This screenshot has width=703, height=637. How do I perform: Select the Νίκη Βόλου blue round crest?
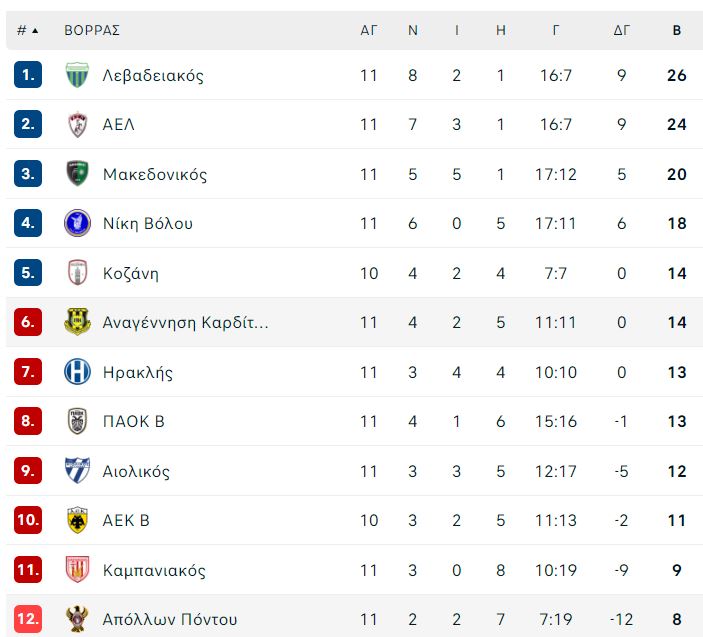(x=77, y=223)
